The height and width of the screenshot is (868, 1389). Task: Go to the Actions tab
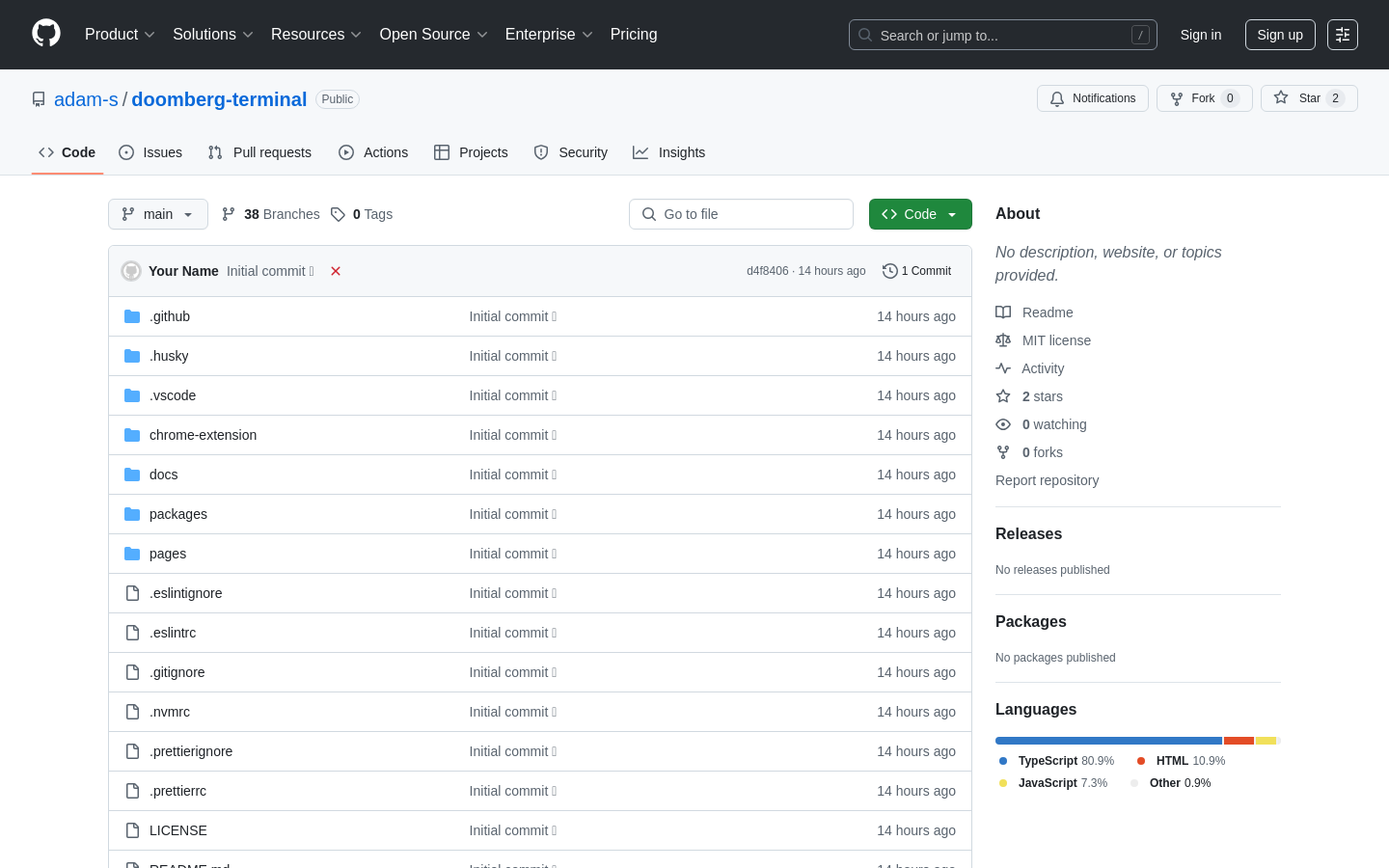(x=373, y=152)
